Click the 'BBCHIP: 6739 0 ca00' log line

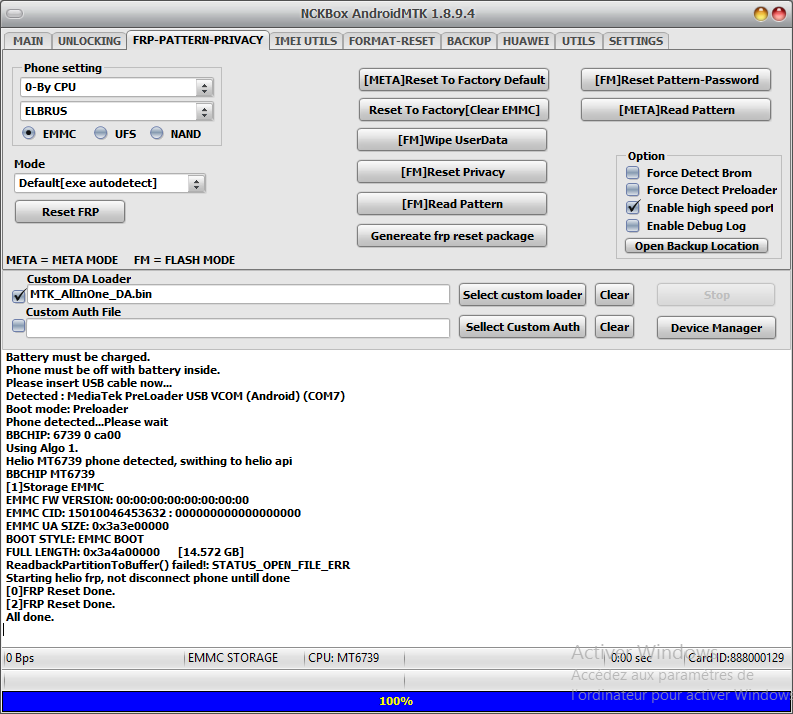(x=63, y=435)
